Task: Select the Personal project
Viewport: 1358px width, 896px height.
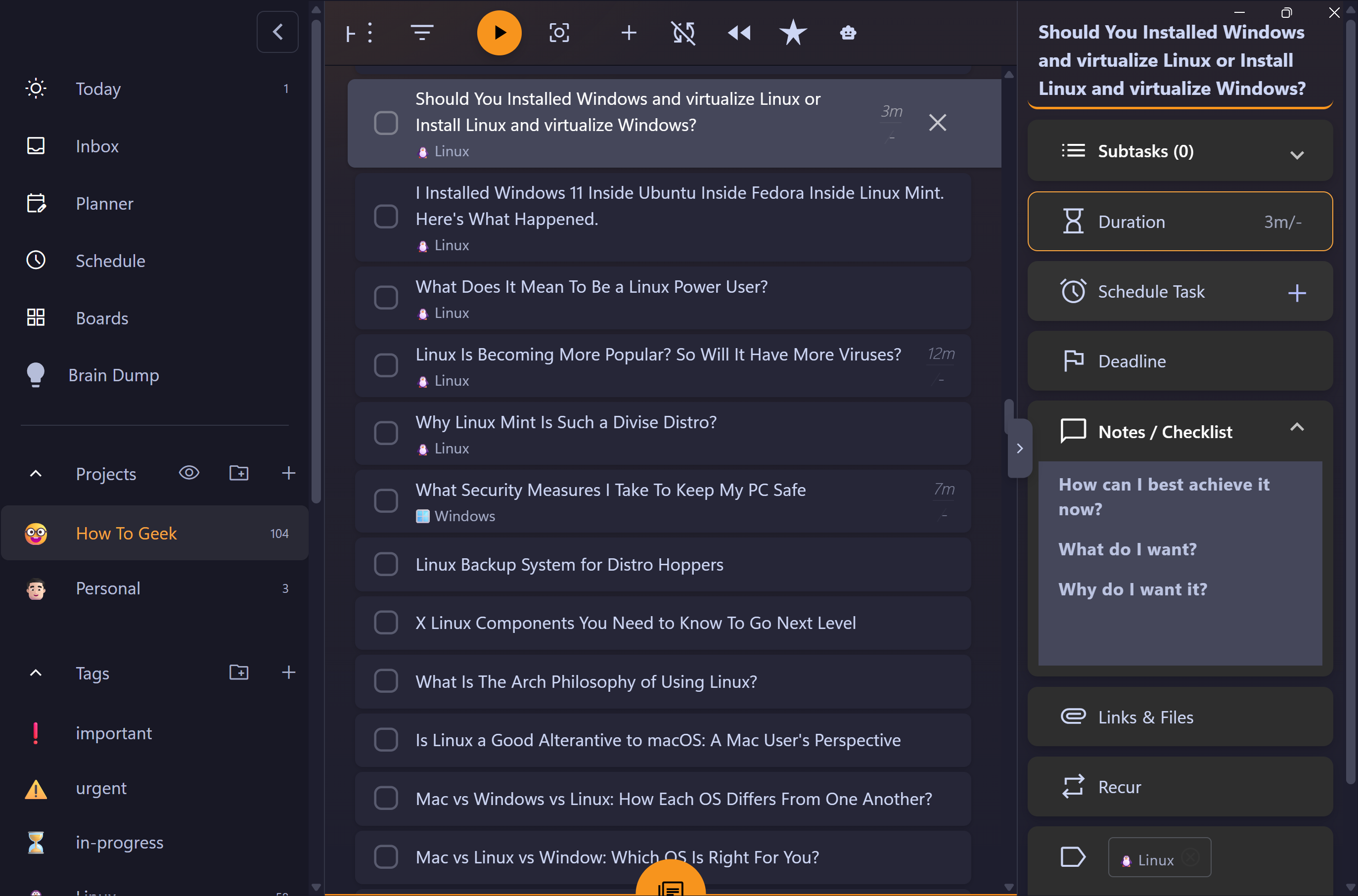Action: pyautogui.click(x=154, y=588)
